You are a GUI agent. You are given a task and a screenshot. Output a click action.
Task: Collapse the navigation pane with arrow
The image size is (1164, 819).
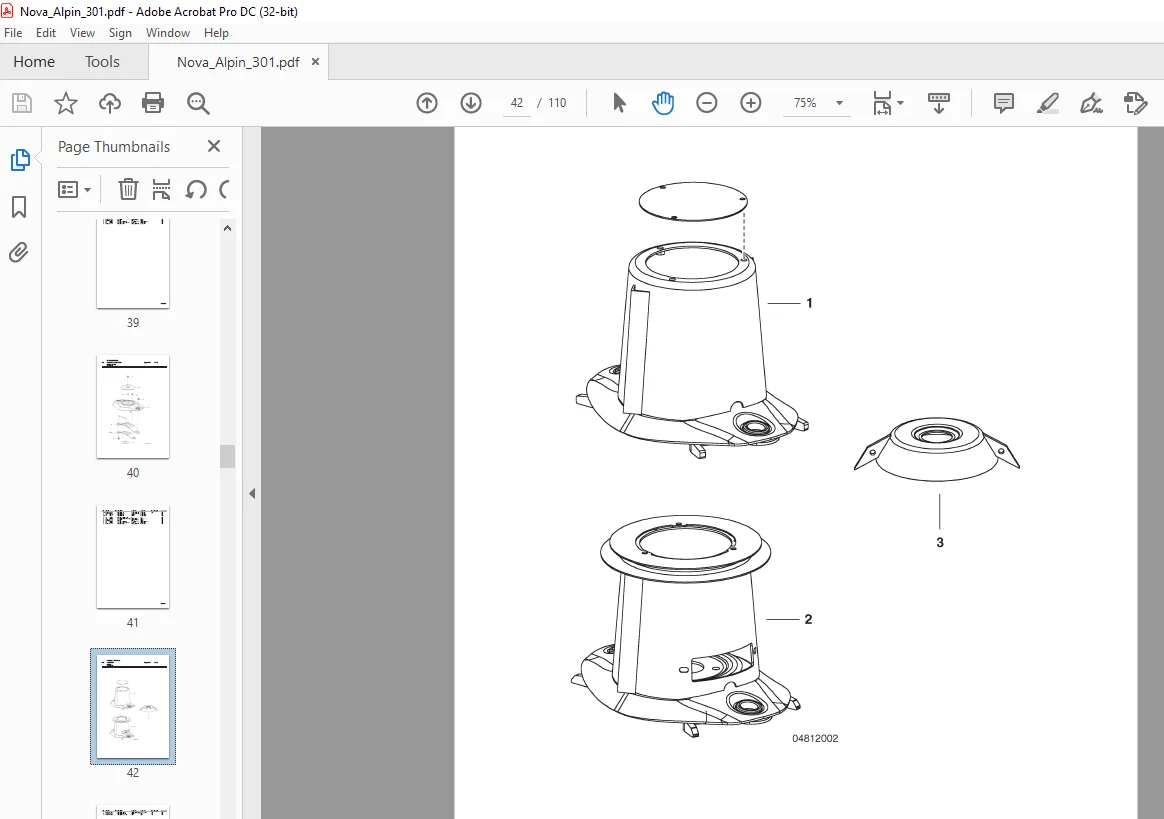click(252, 493)
